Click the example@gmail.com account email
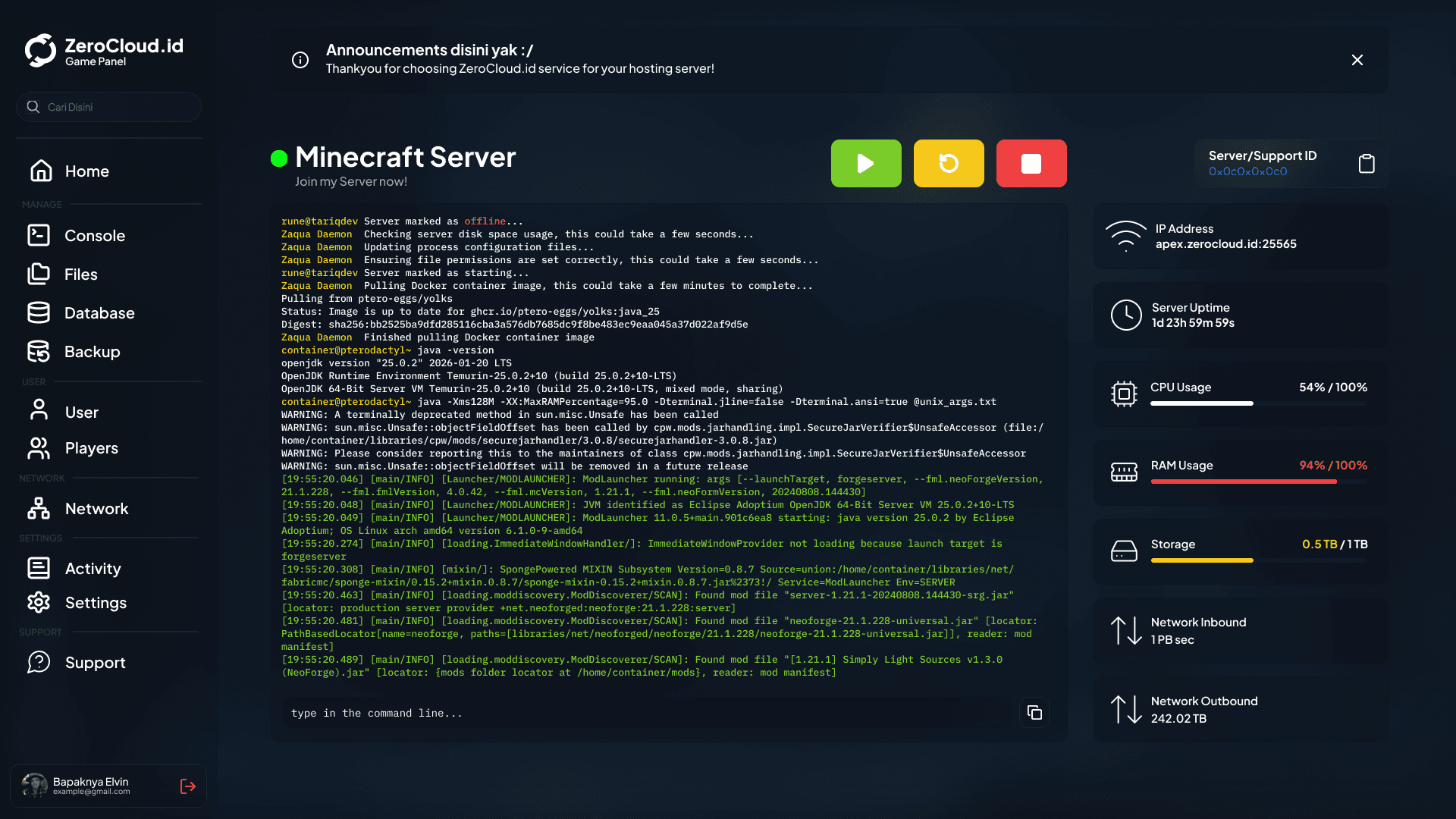The height and width of the screenshot is (819, 1456). click(91, 792)
